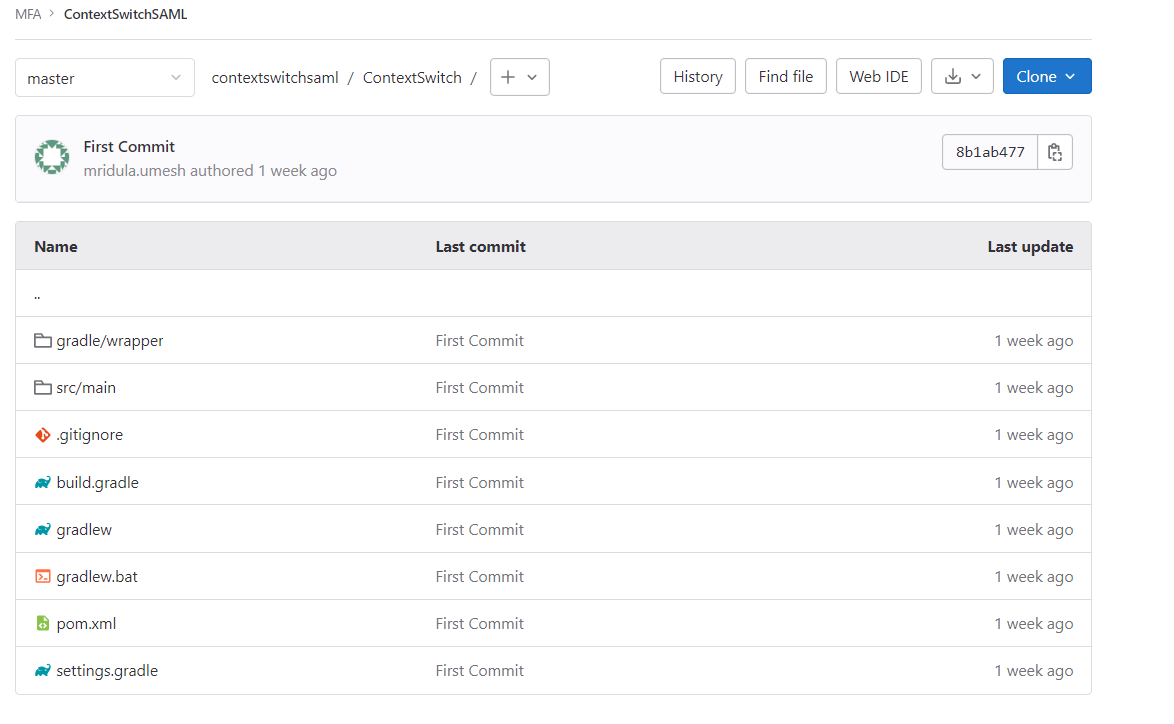This screenshot has width=1174, height=724.
Task: Select the build.gradle Gradle elephant icon
Action: click(x=42, y=482)
